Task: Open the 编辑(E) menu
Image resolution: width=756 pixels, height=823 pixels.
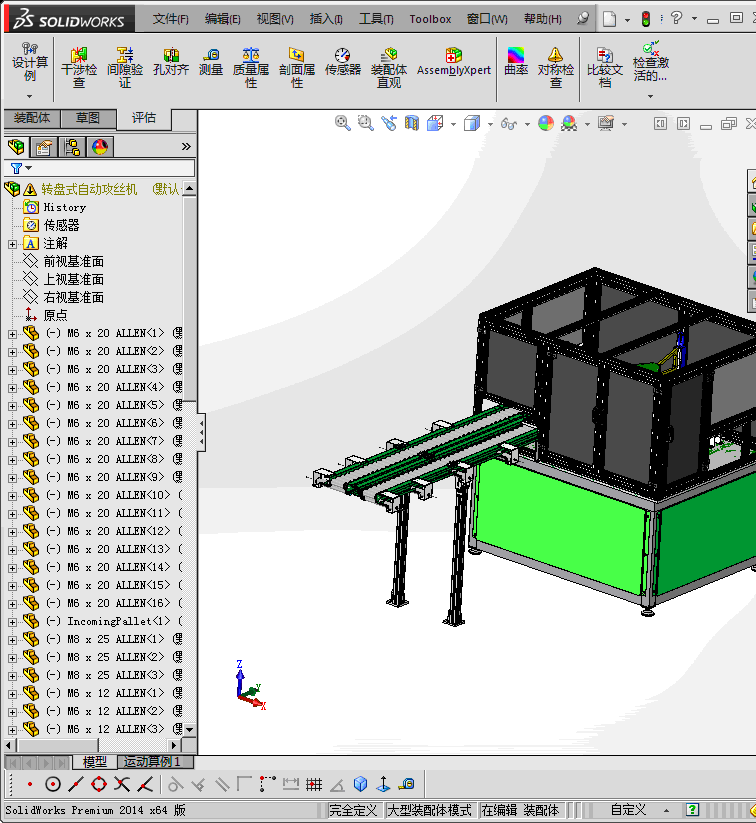Action: pos(223,19)
